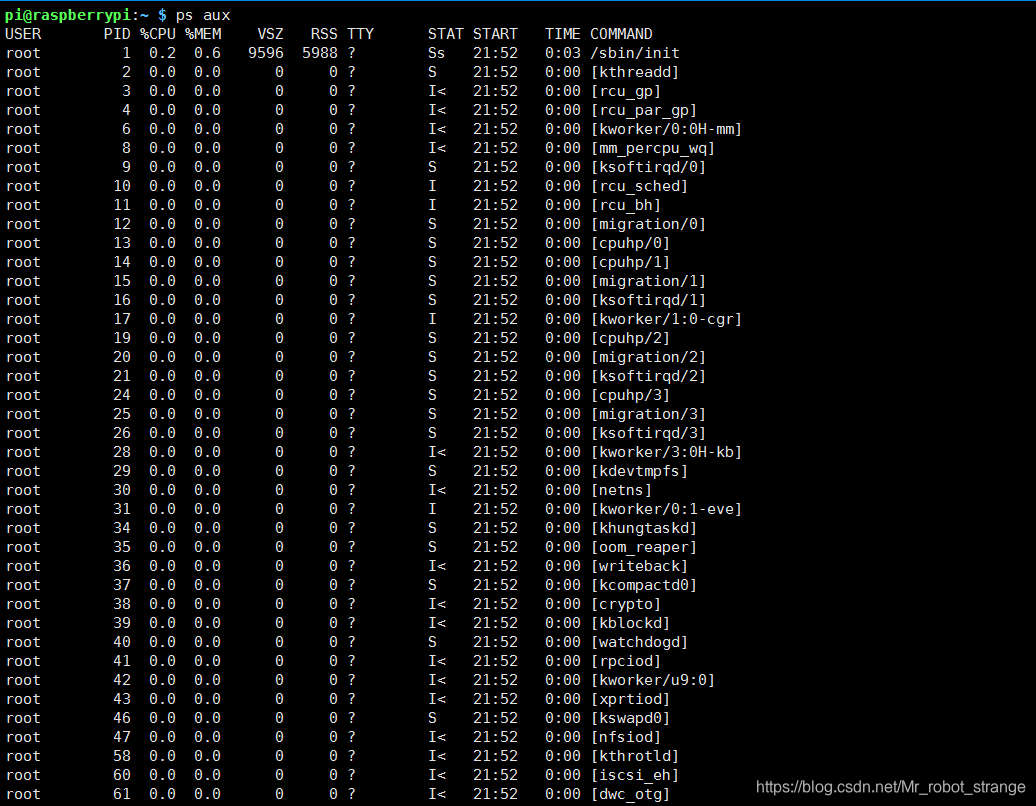This screenshot has width=1036, height=806.
Task: Click the [oom_reaper] process name
Action: pos(644,547)
